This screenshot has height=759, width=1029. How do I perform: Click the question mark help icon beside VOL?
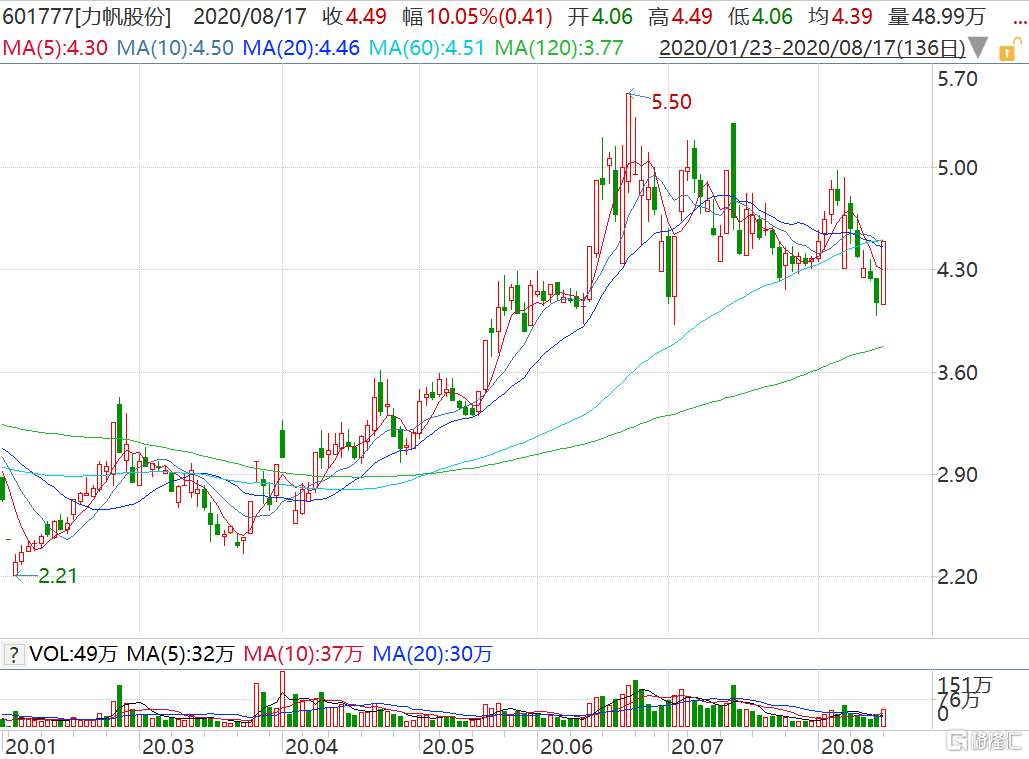coord(14,654)
